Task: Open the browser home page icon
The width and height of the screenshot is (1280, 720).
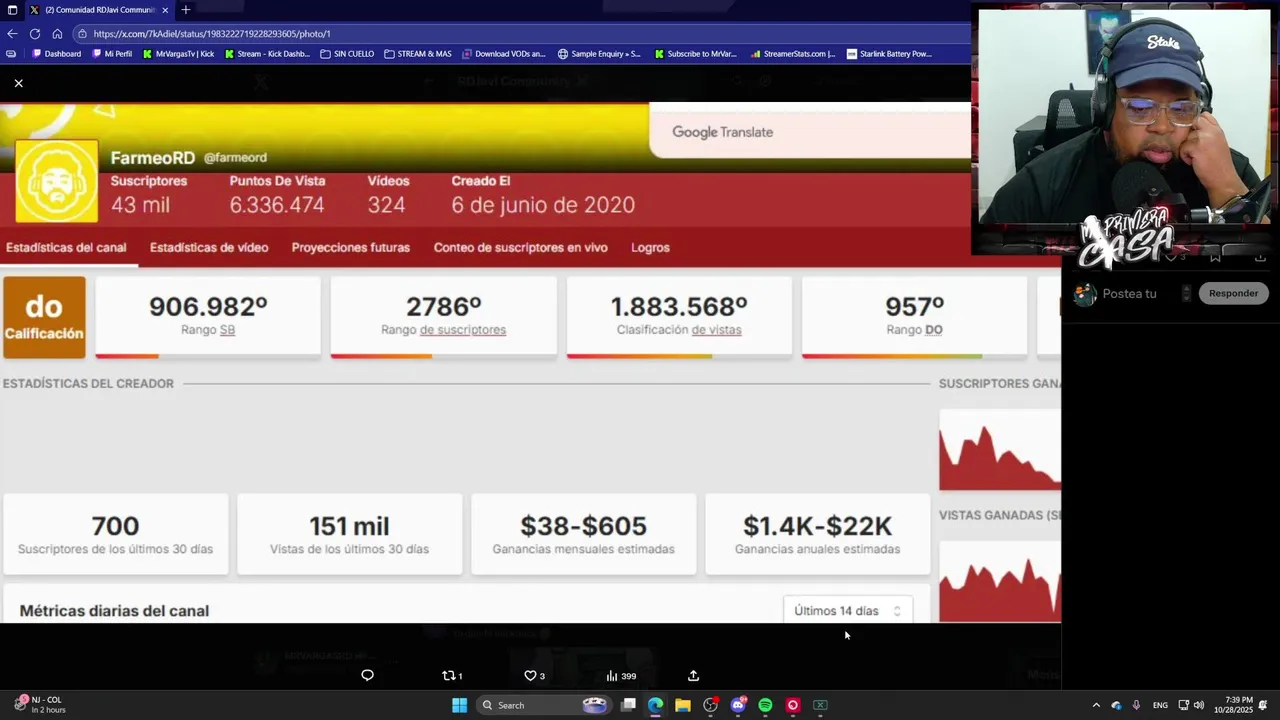Action: pyautogui.click(x=57, y=33)
